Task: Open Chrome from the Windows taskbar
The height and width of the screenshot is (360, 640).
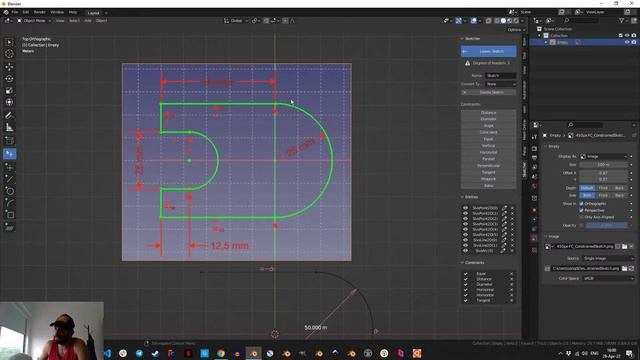Action: 221,353
